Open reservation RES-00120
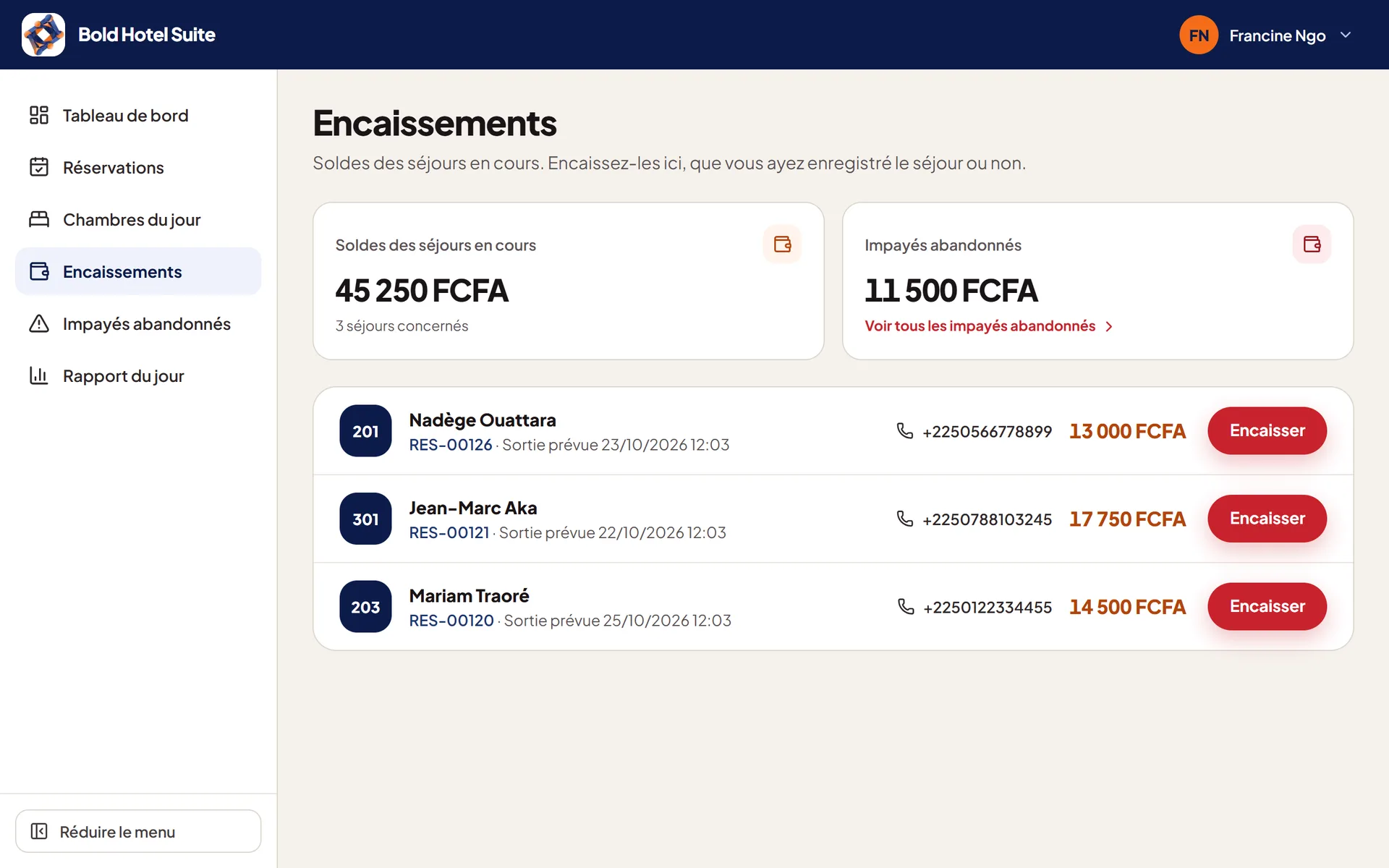 (x=451, y=621)
